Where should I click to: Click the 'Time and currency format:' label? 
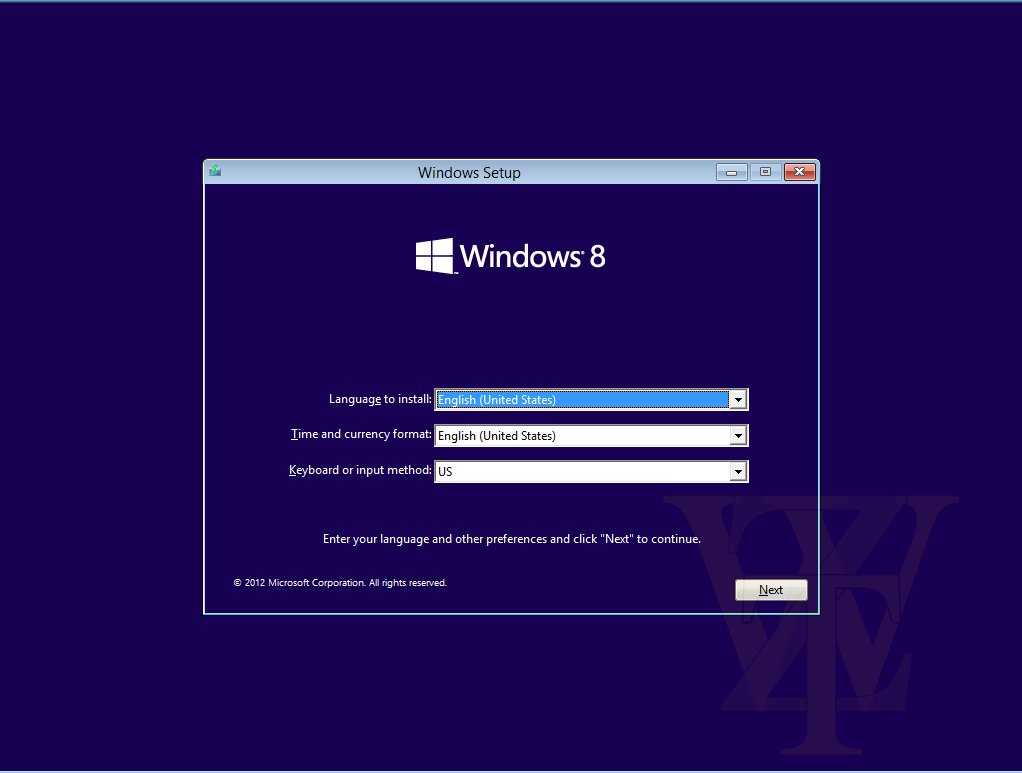point(361,434)
